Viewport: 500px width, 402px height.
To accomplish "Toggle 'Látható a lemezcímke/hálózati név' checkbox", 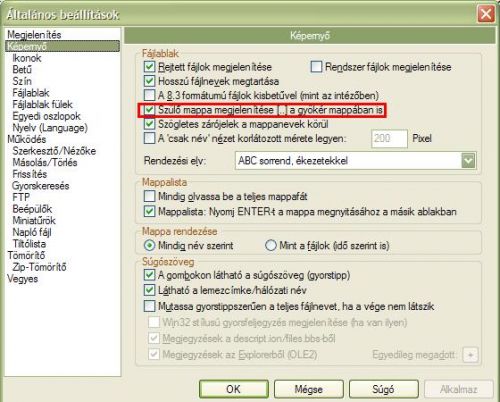I will 149,290.
